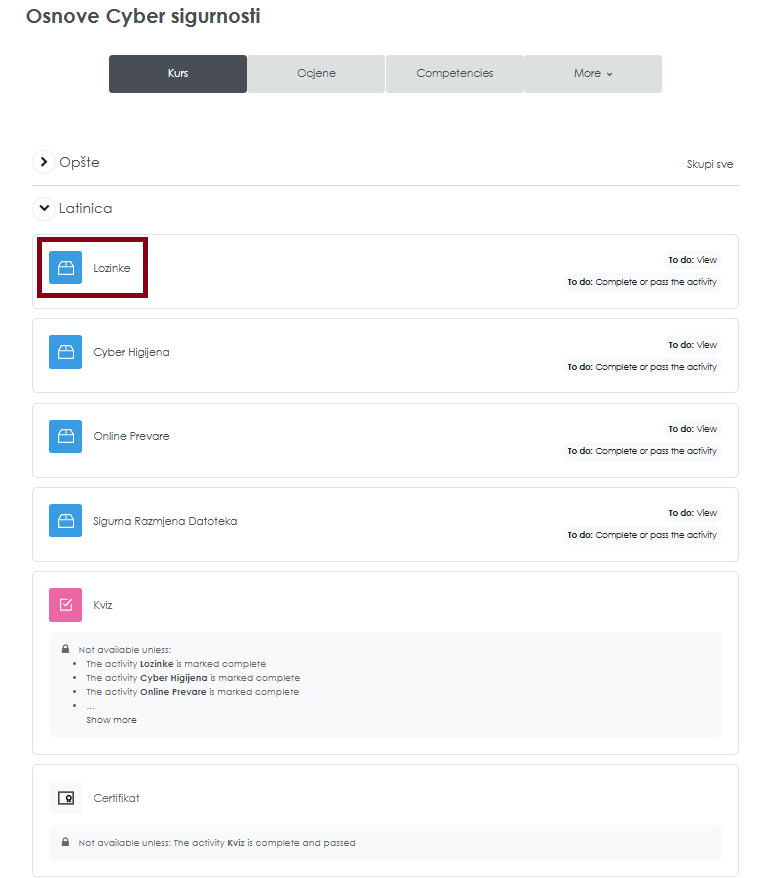This screenshot has height=878, width=759.
Task: Click the lock icon in Kviz restrictions
Action: pyautogui.click(x=65, y=649)
